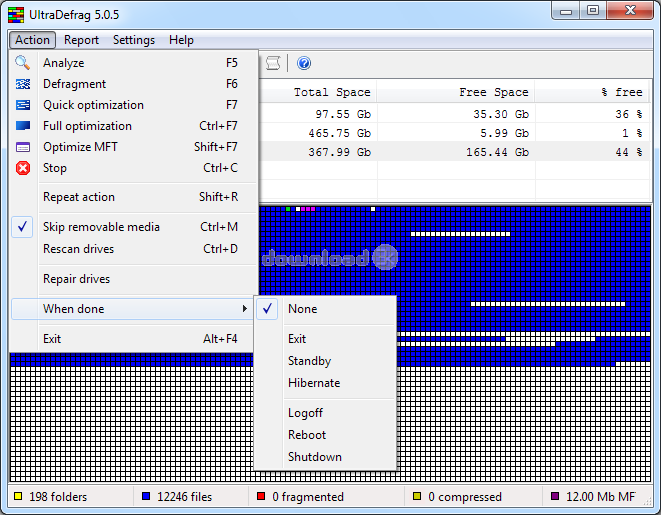This screenshot has width=661, height=515.
Task: Select Repeat action menu entry
Action: [134, 197]
